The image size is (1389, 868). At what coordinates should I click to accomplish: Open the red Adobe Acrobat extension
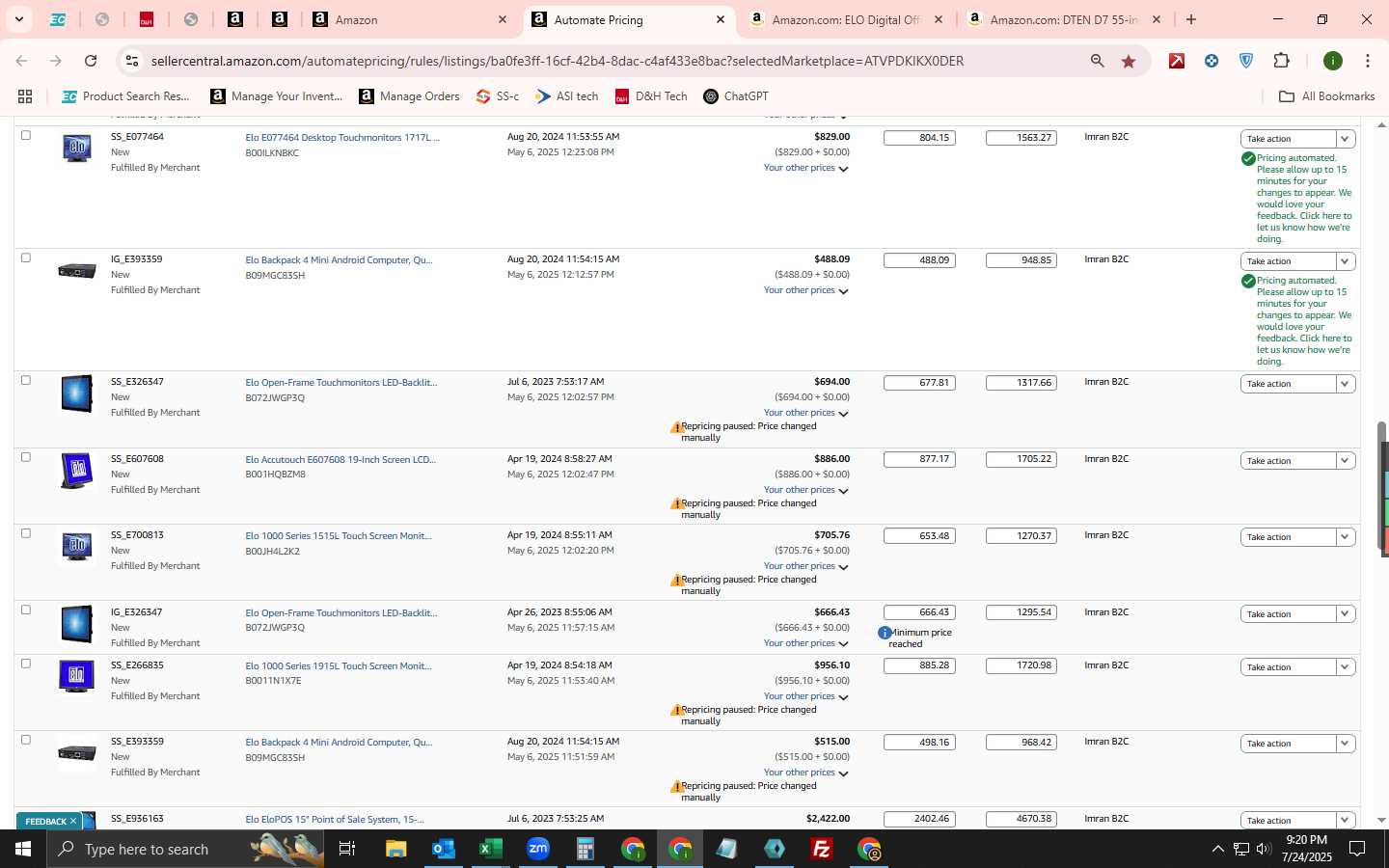click(1177, 61)
